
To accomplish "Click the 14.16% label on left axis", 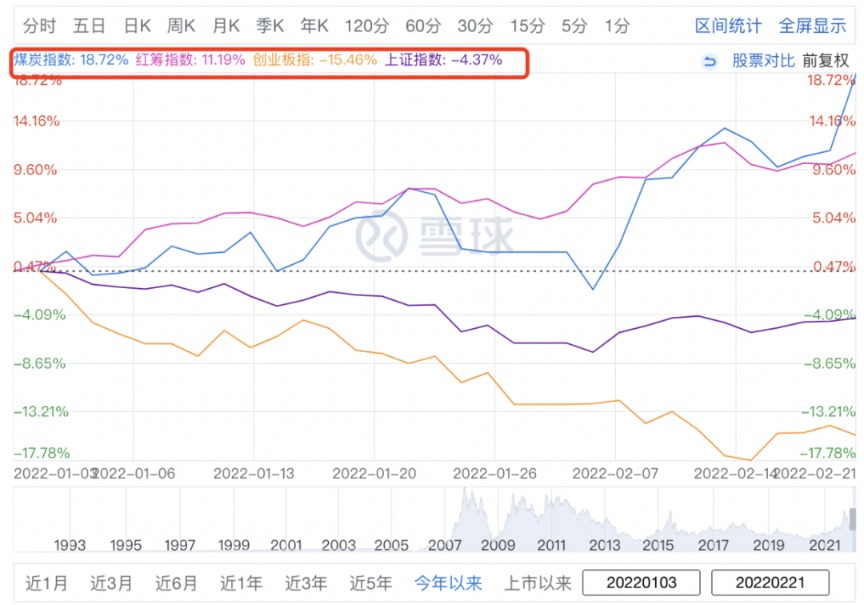I will tap(36, 121).
